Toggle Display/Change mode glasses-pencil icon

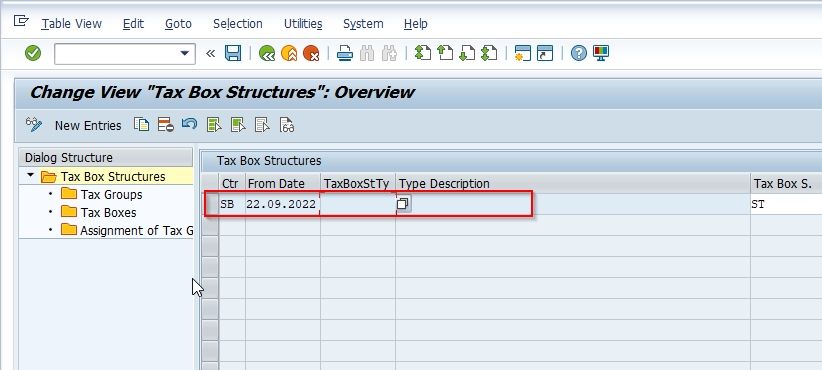[34, 125]
